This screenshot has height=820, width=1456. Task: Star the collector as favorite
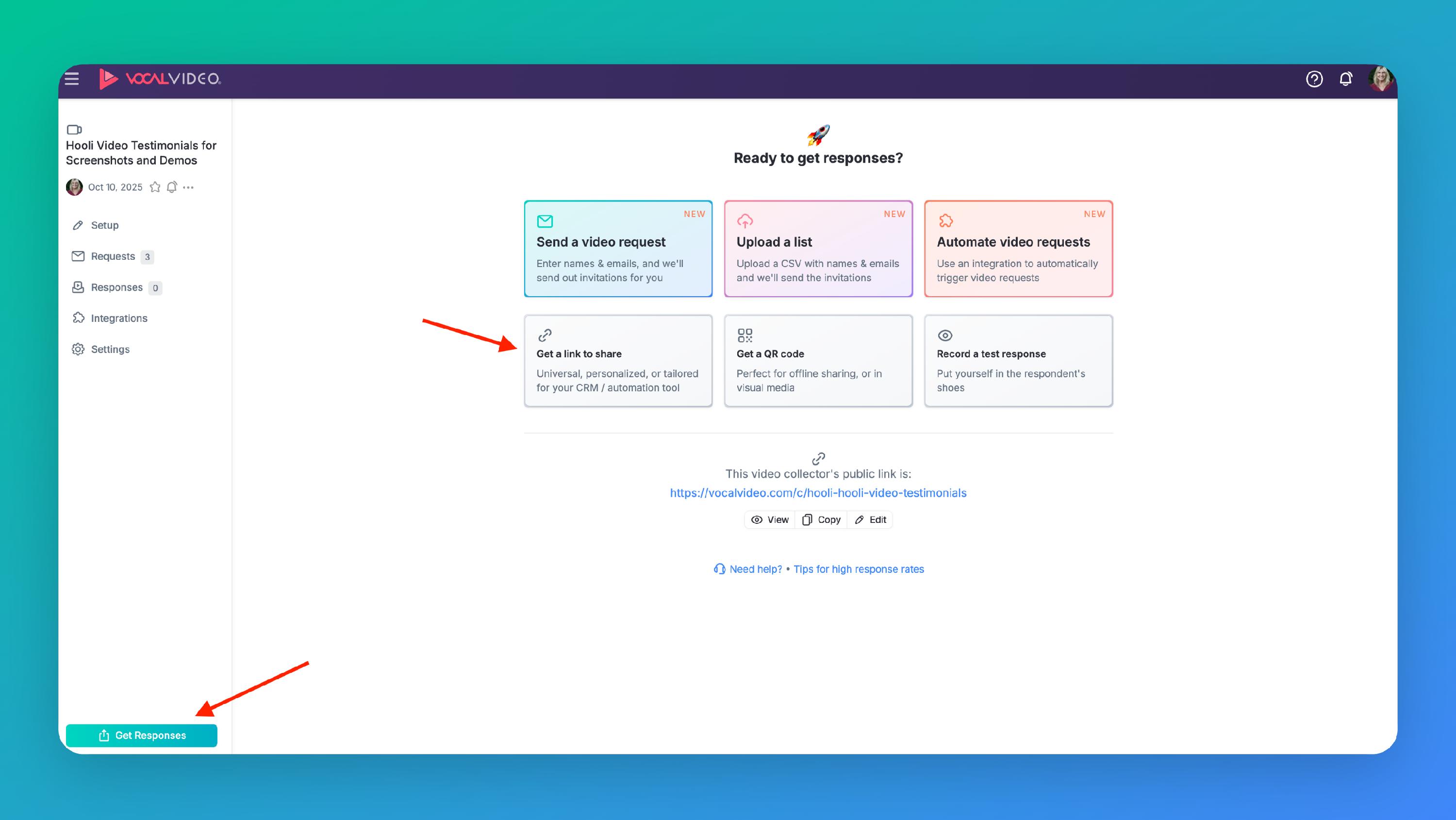pyautogui.click(x=155, y=187)
